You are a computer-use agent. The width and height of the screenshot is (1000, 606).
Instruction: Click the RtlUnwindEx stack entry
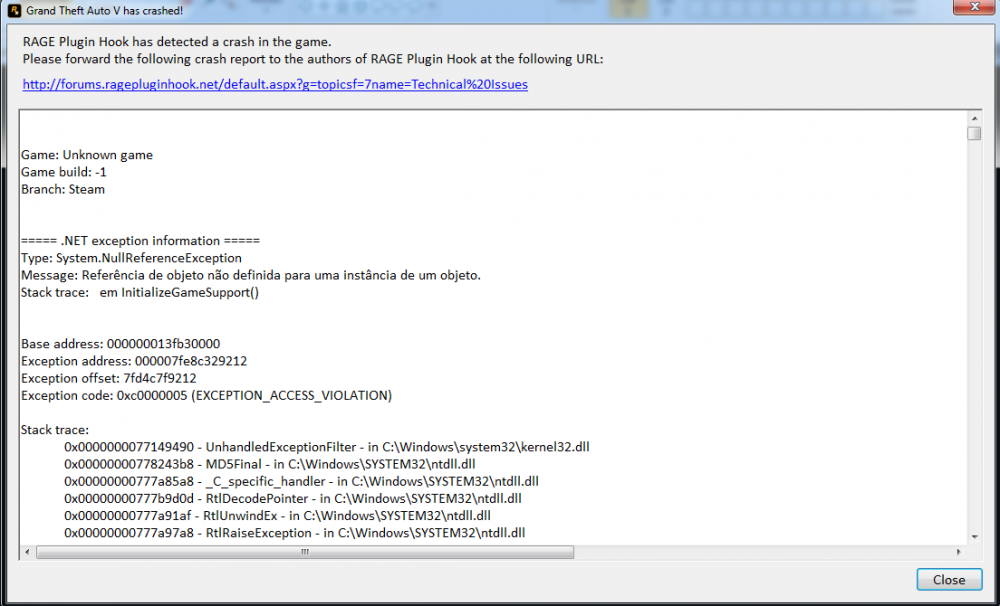(x=277, y=516)
